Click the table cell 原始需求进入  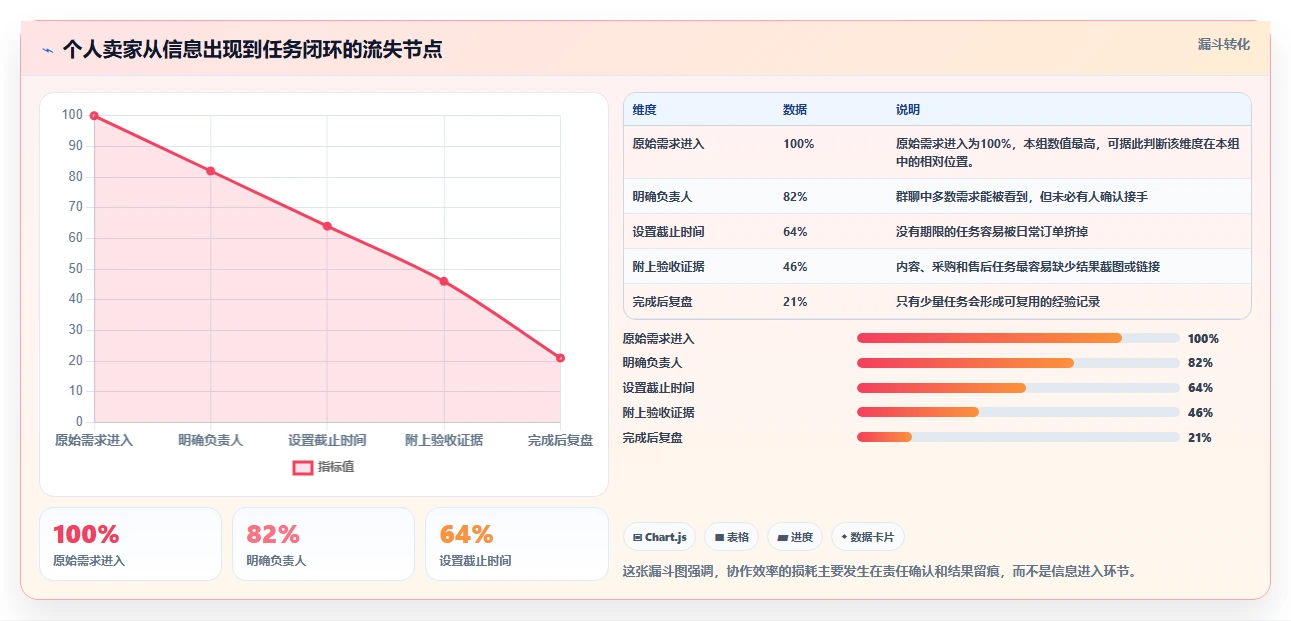[x=669, y=144]
